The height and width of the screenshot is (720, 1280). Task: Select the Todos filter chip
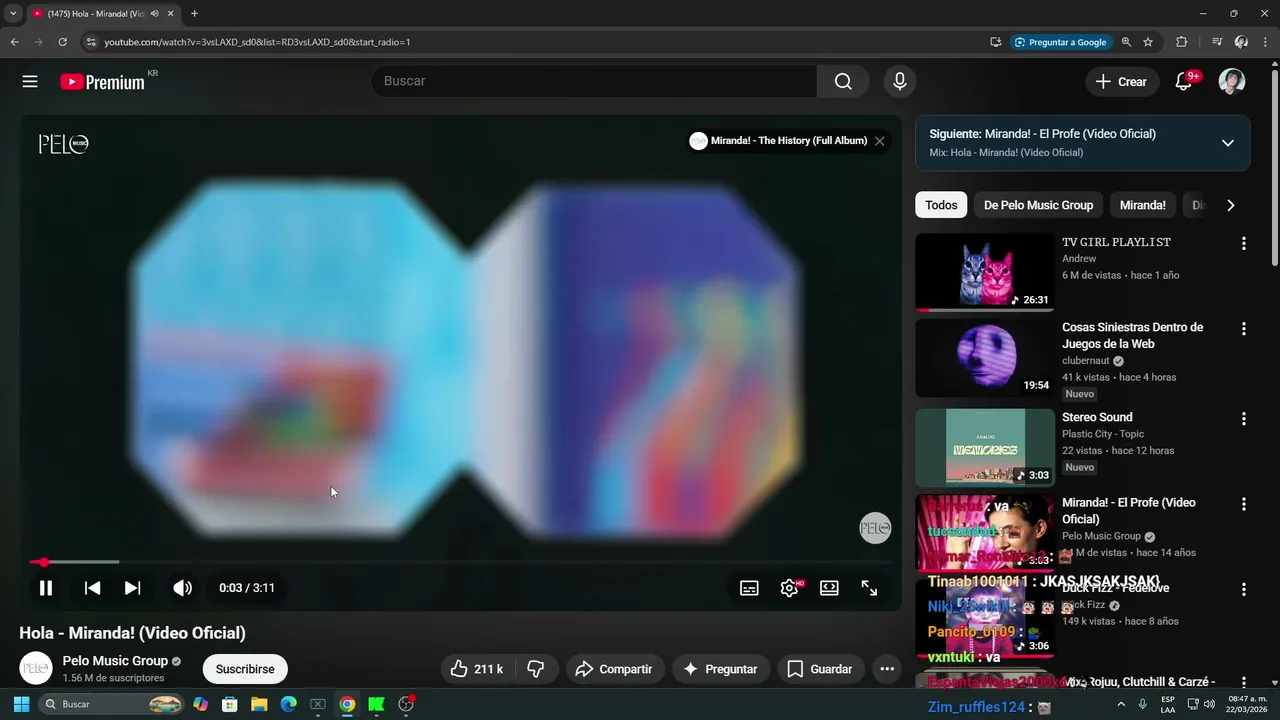pyautogui.click(x=941, y=205)
